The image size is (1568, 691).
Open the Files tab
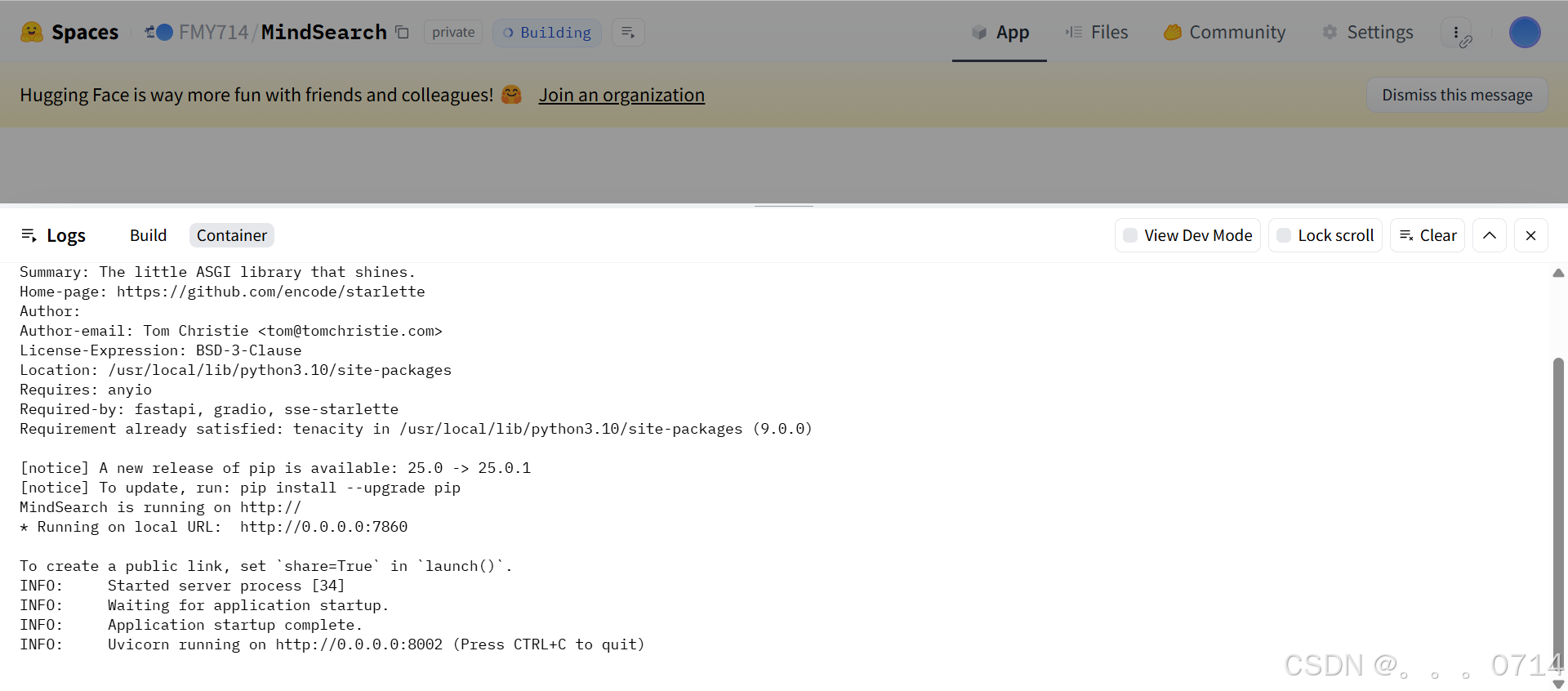point(1097,32)
